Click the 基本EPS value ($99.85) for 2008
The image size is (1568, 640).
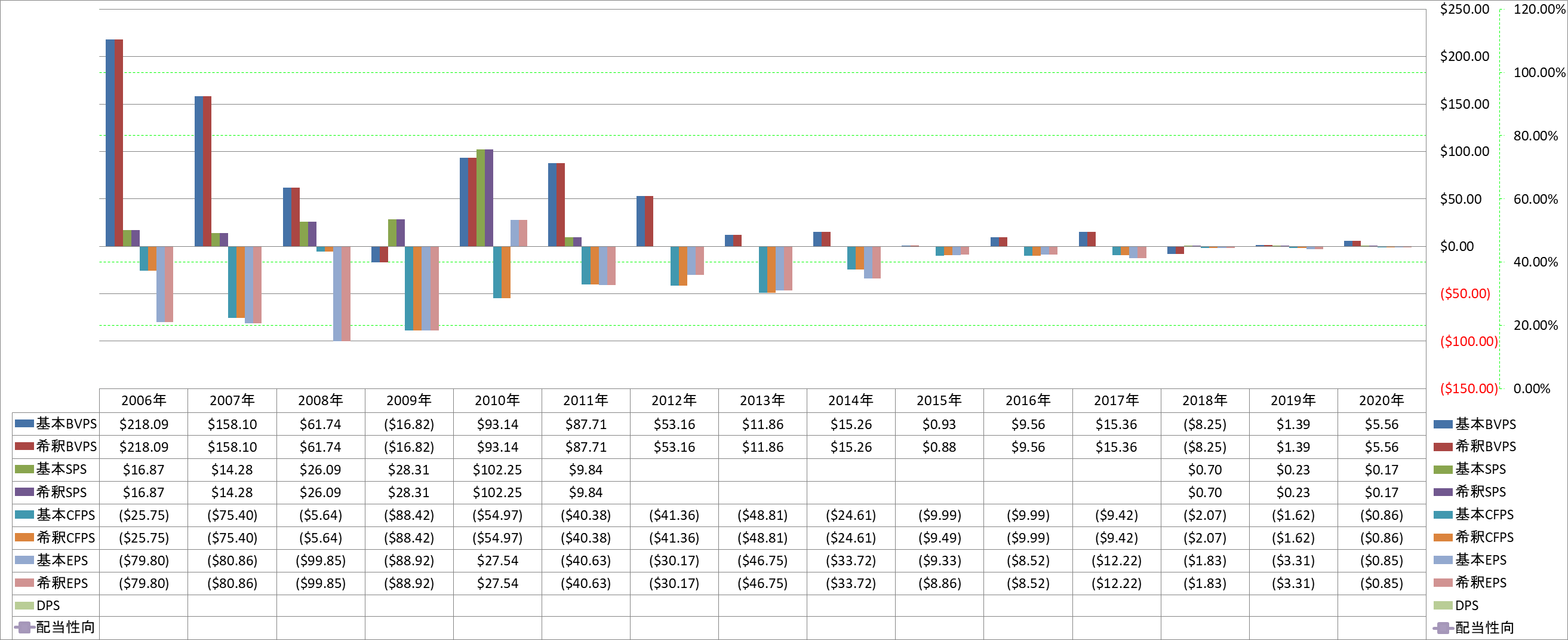(320, 561)
